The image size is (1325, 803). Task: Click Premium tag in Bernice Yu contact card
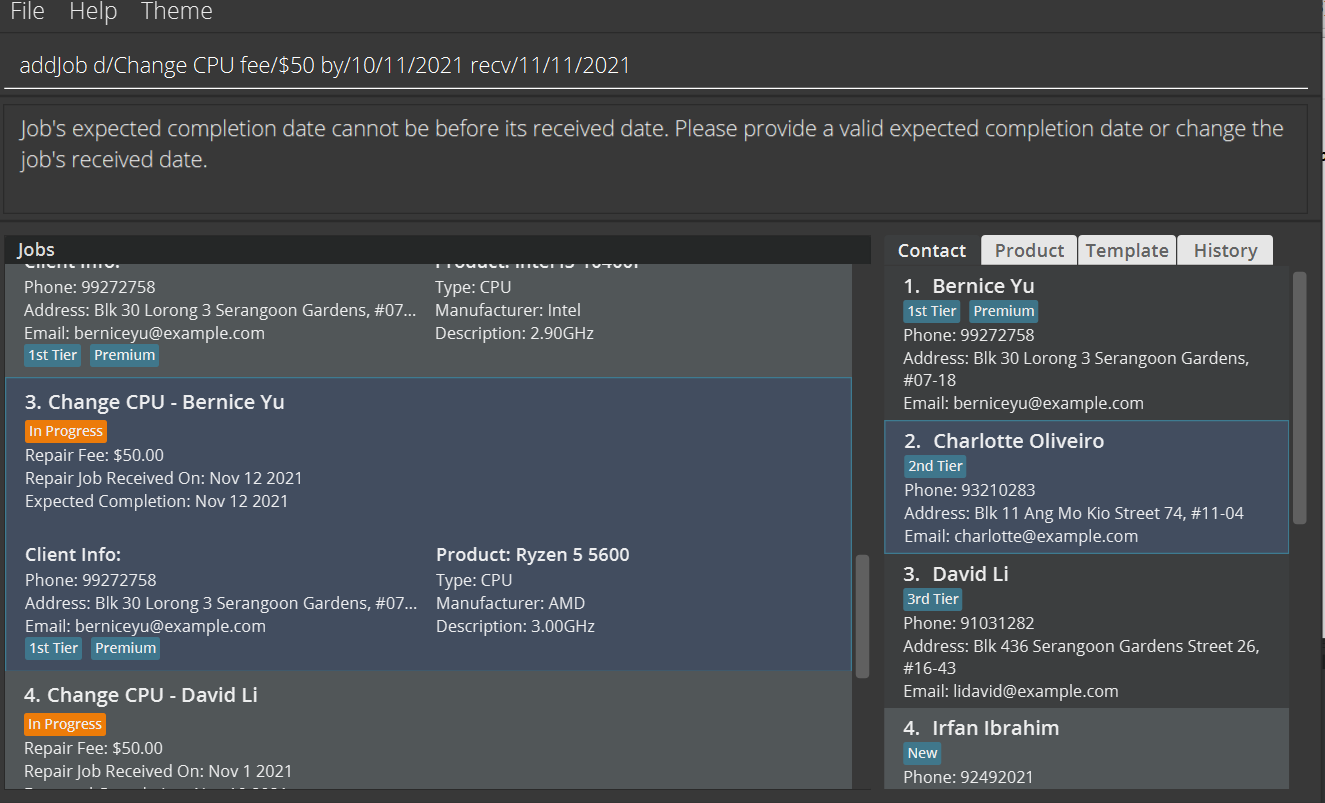1003,311
